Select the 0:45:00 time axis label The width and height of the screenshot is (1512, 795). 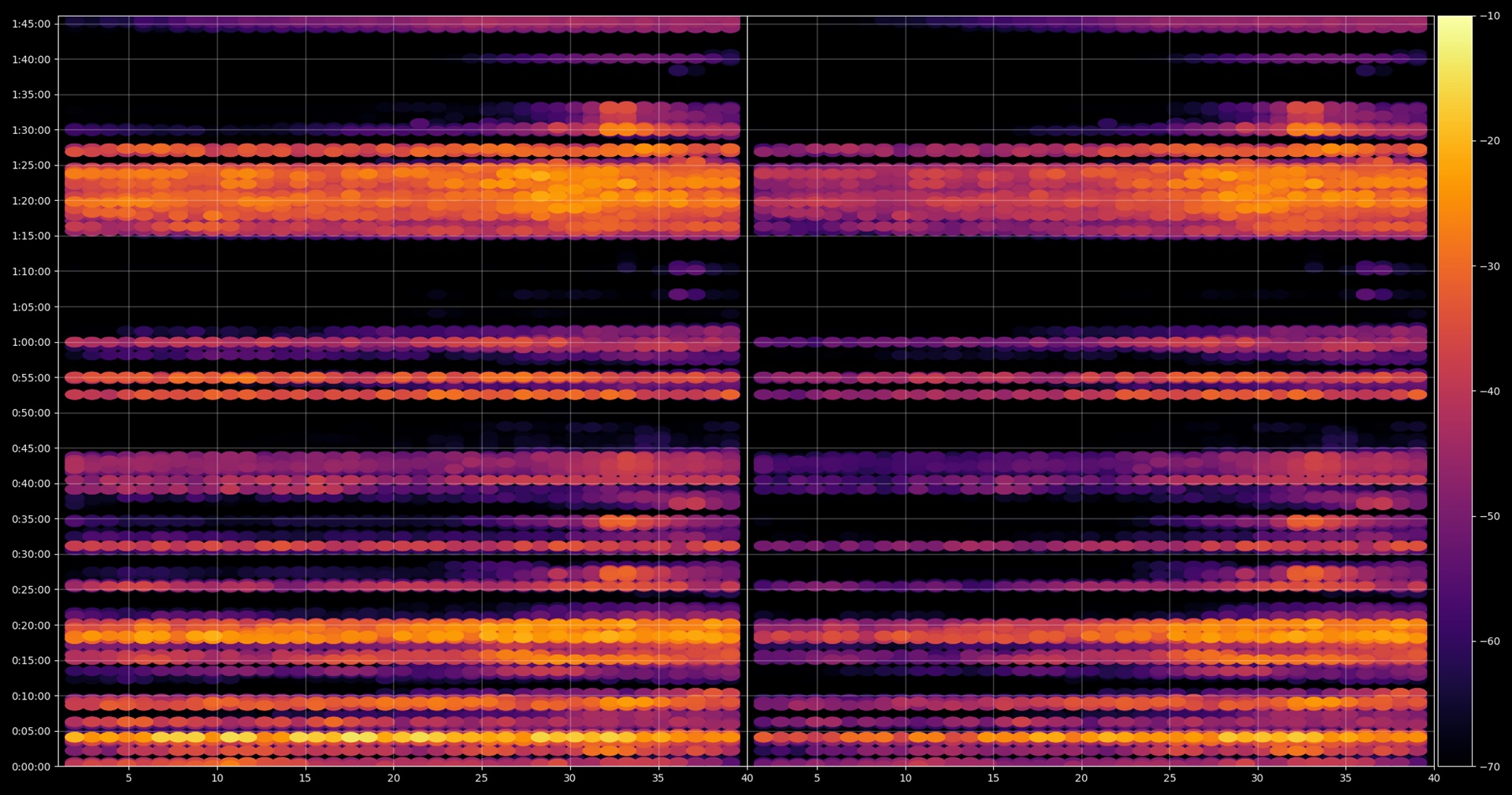[31, 448]
